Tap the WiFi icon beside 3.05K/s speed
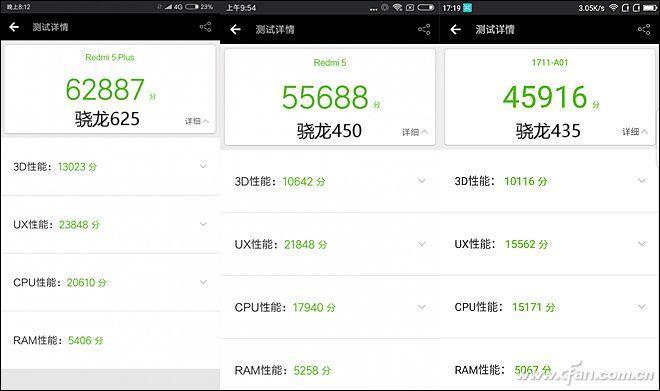This screenshot has height=391, width=660. pos(614,8)
